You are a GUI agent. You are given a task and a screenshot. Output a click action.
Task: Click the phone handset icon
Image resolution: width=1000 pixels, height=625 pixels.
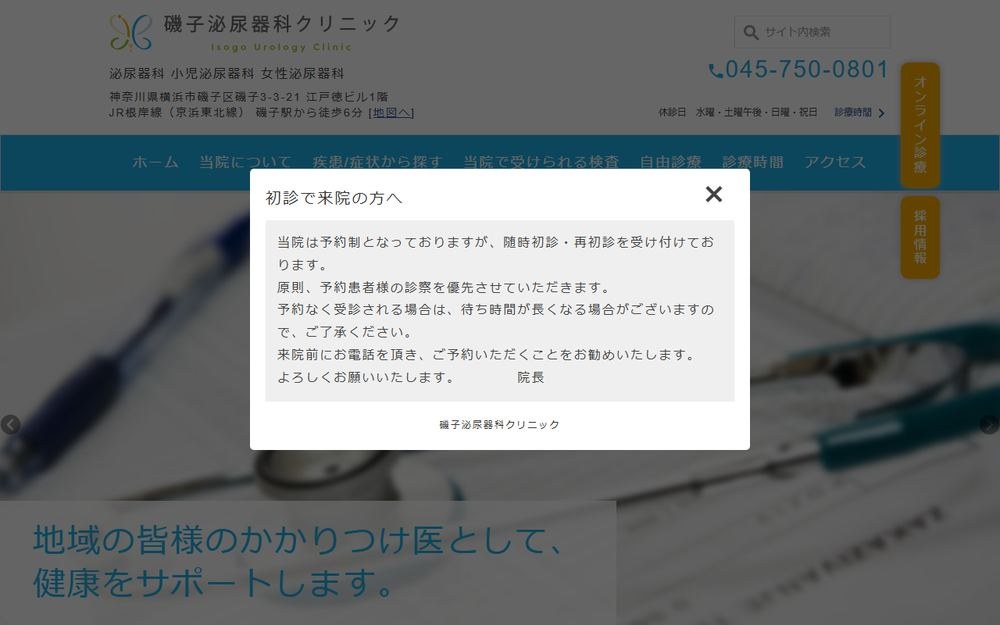point(716,71)
